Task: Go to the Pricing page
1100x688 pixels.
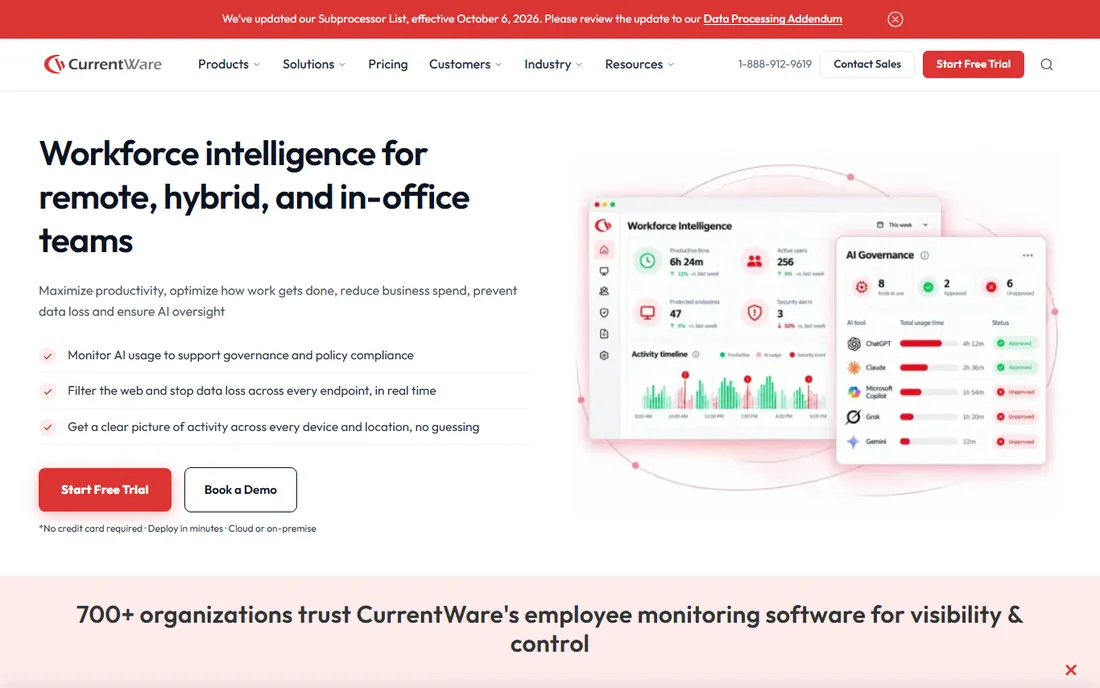Action: pos(387,64)
